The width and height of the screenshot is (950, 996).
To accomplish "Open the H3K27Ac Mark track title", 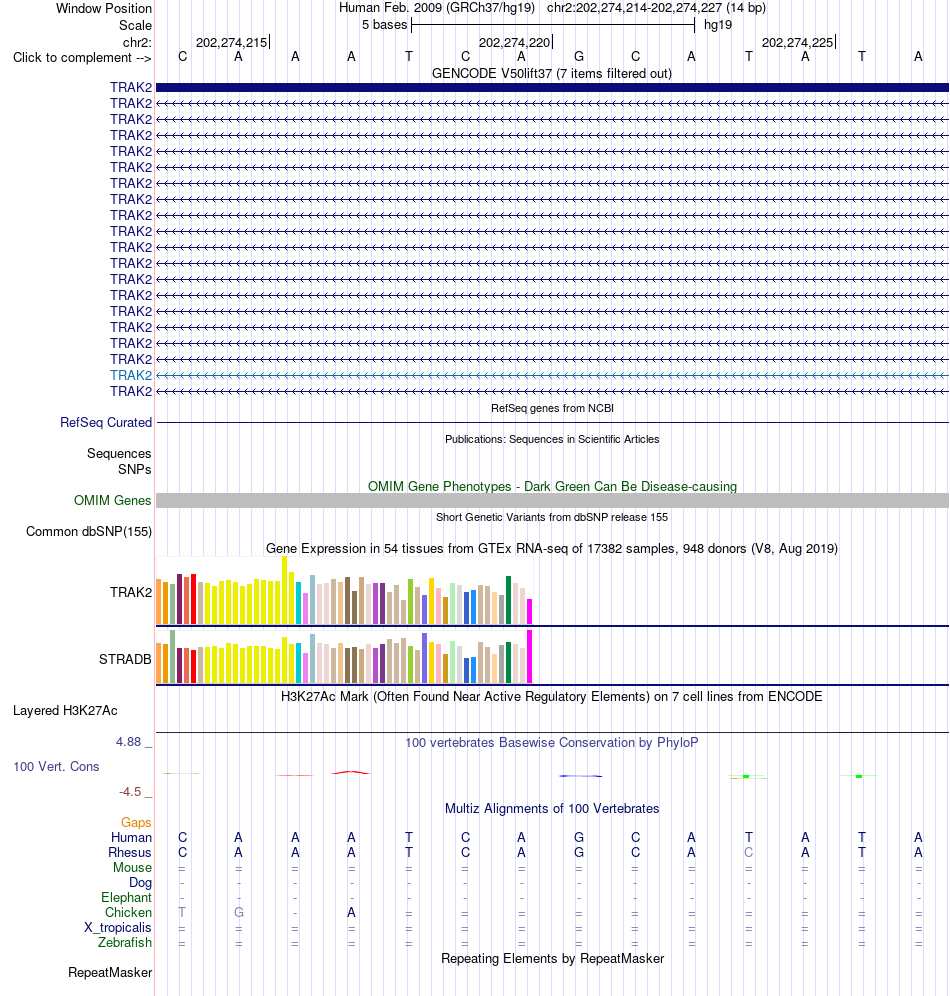I will coord(552,697).
